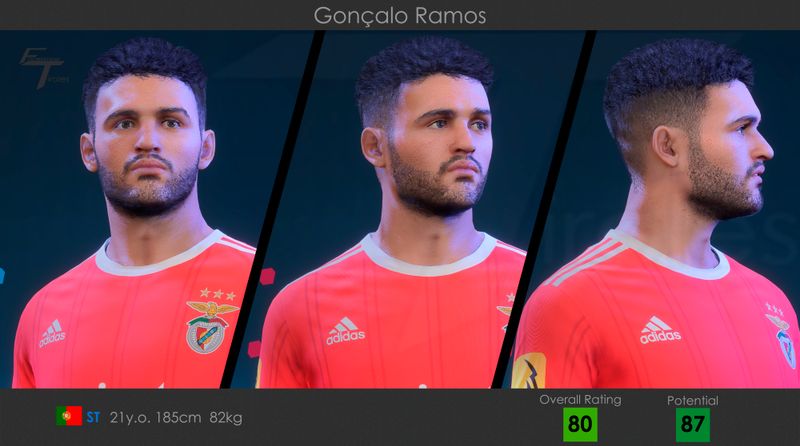Click the three gold stars above front crest
The image size is (800, 446).
(x=218, y=293)
